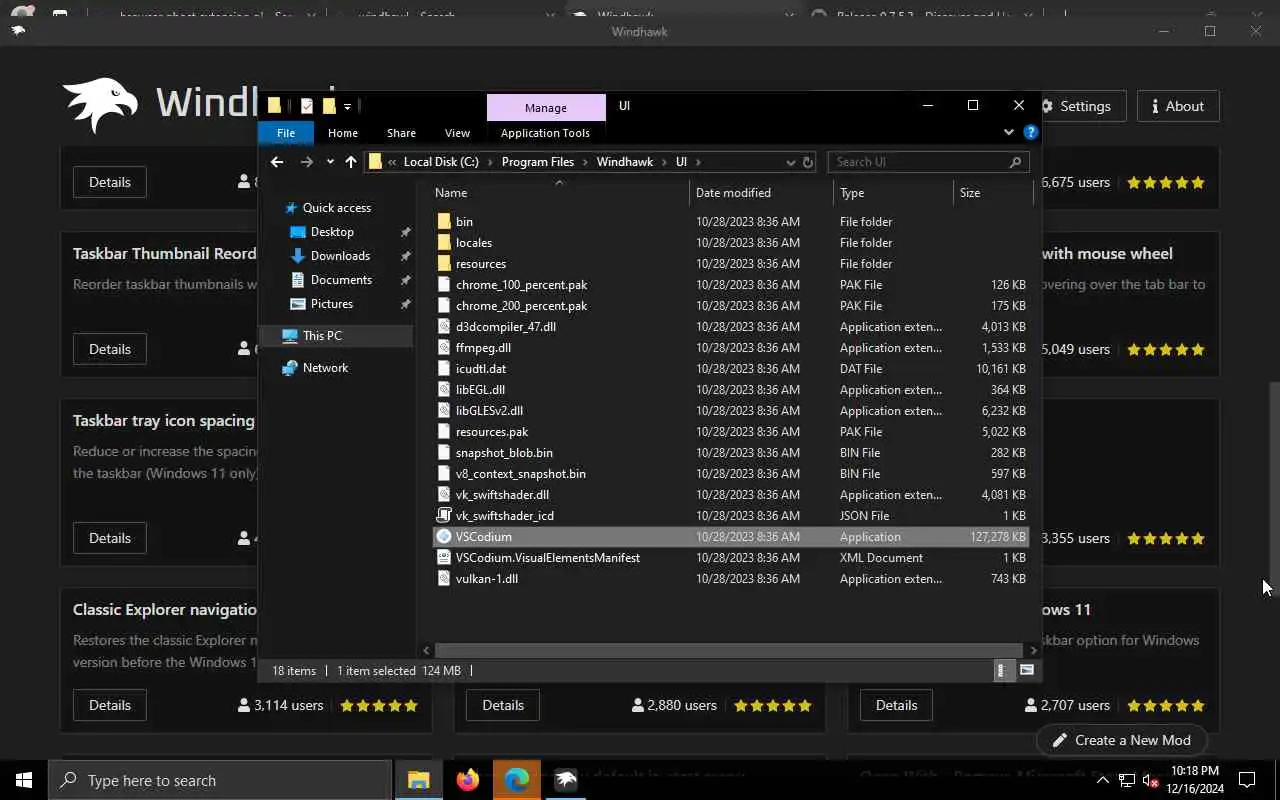Go up one folder level with Up arrow
Viewport: 1280px width, 800px height.
tap(351, 162)
